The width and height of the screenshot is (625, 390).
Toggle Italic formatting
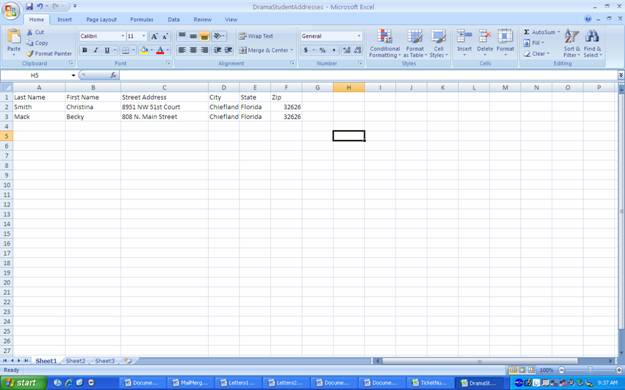[96, 50]
